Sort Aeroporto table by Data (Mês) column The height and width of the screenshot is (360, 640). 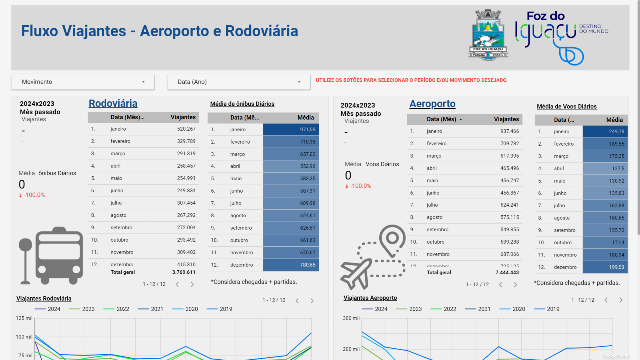point(444,119)
